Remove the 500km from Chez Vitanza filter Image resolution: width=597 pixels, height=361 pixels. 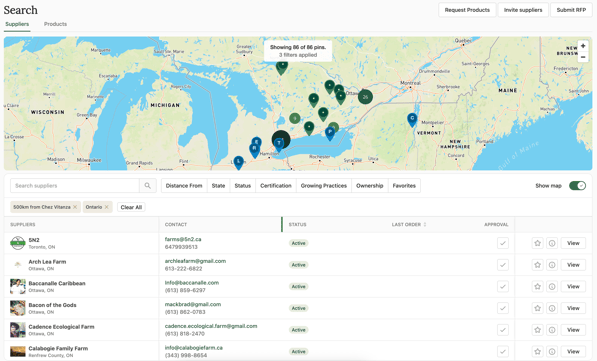tap(75, 207)
